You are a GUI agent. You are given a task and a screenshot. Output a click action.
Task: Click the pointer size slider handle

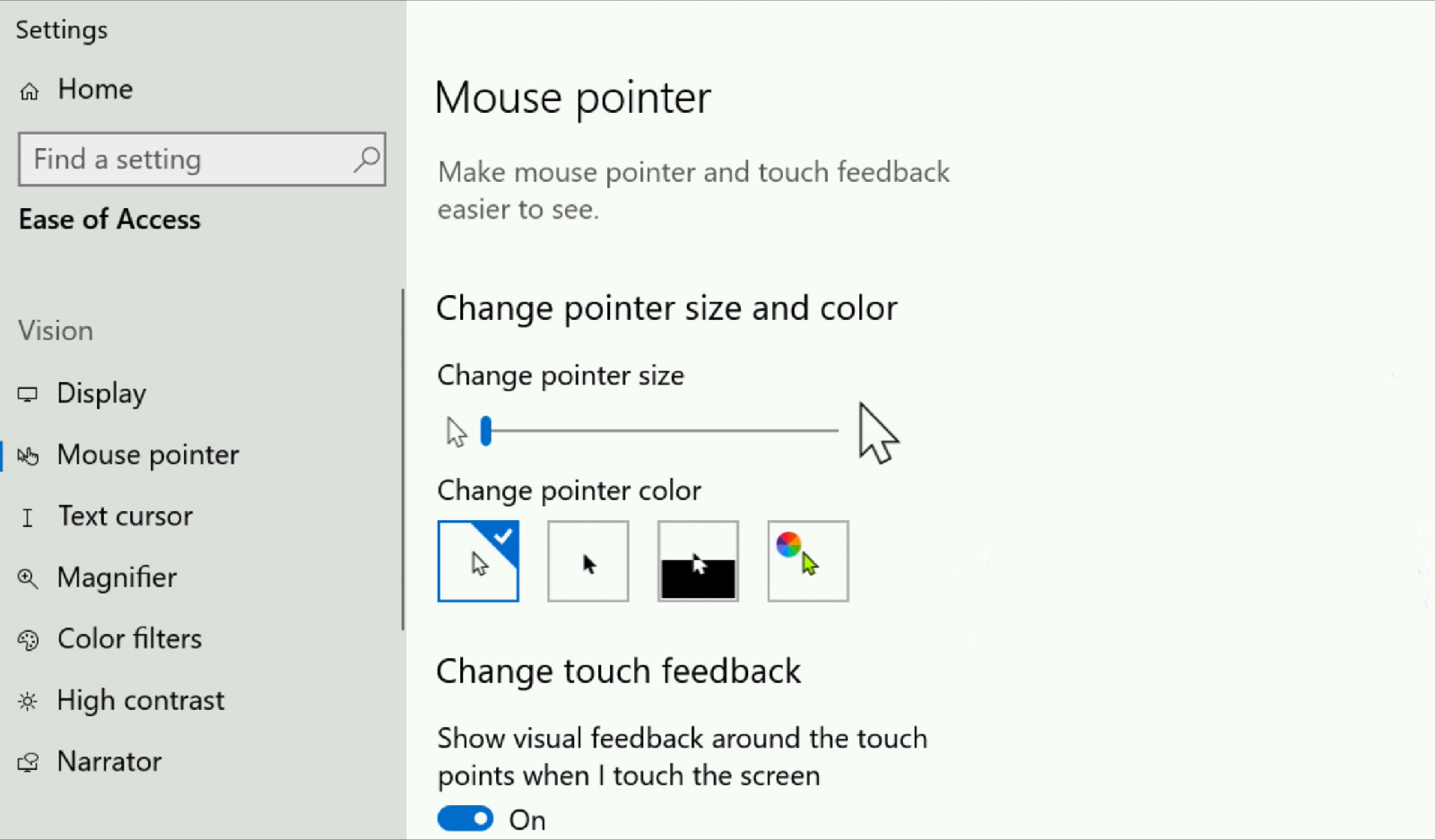coord(486,431)
